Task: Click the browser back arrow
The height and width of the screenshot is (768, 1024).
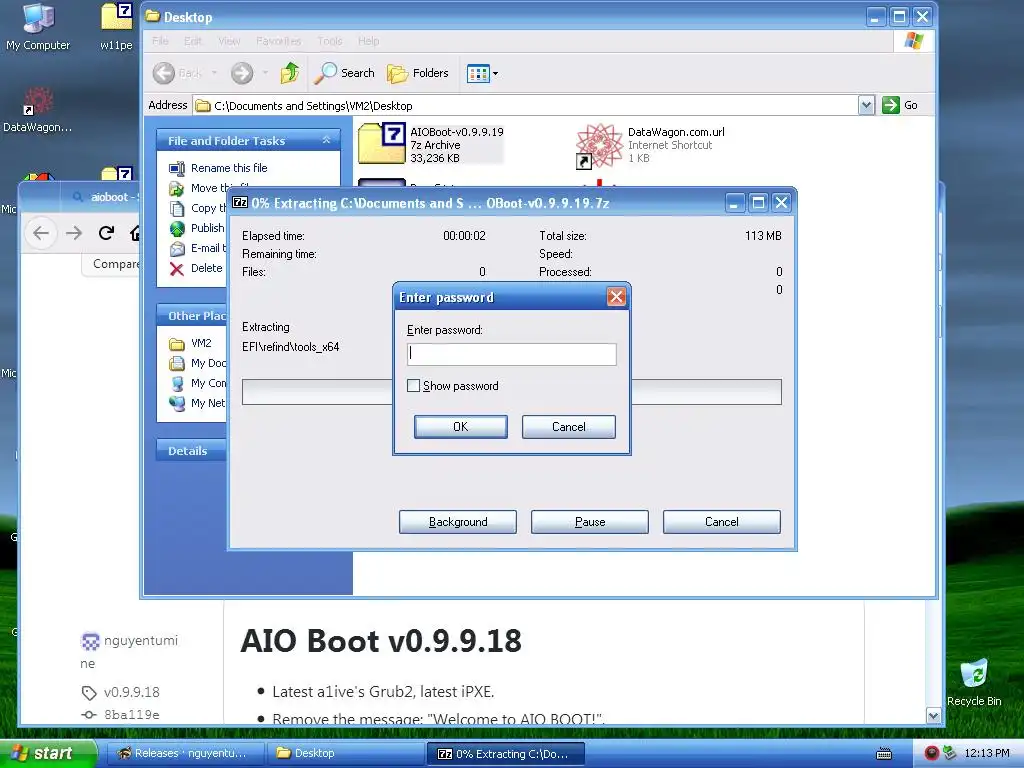Action: point(40,233)
